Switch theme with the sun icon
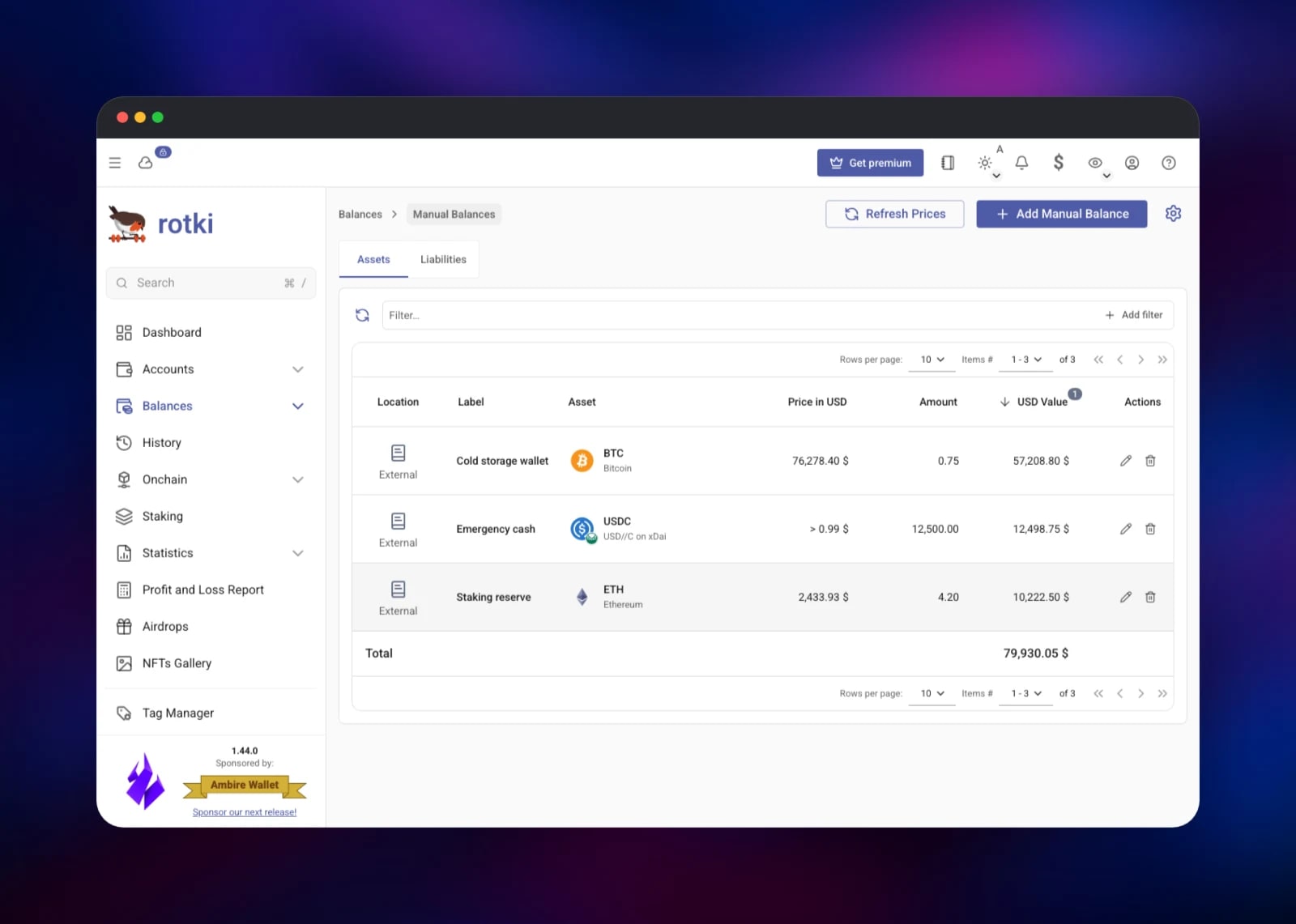This screenshot has height=924, width=1296. click(x=985, y=163)
